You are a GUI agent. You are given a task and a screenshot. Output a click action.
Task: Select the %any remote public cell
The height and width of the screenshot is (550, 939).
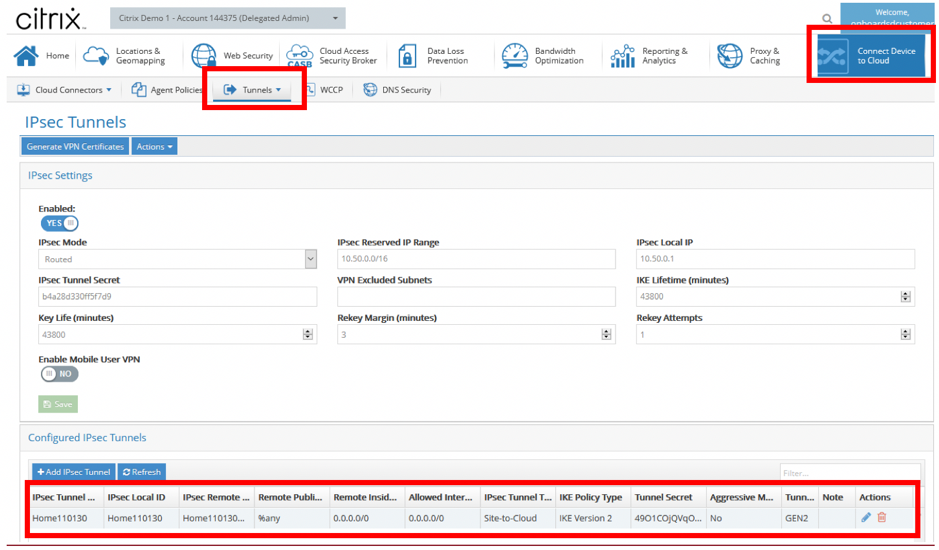click(x=292, y=518)
